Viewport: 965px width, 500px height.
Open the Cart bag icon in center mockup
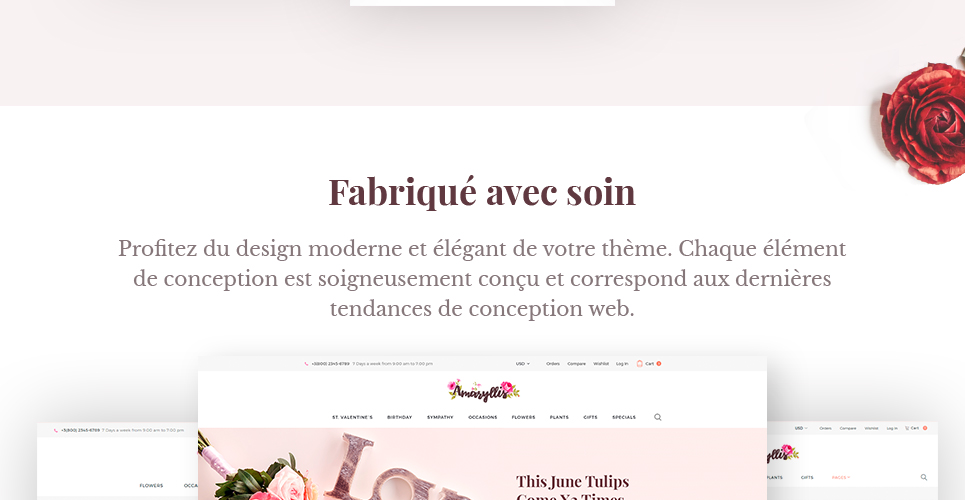pos(639,363)
